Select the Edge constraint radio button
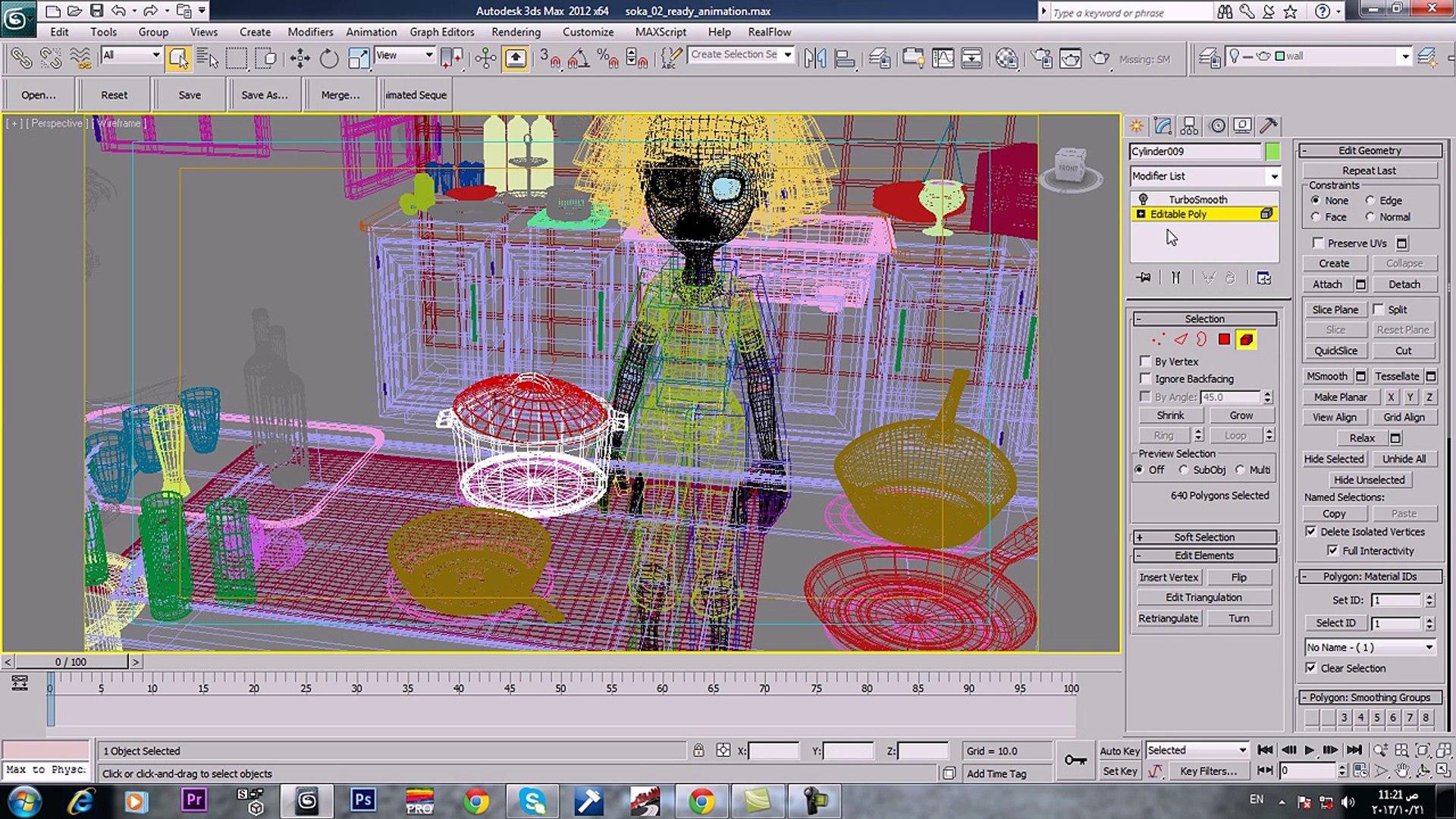This screenshot has width=1456, height=819. pos(1370,200)
